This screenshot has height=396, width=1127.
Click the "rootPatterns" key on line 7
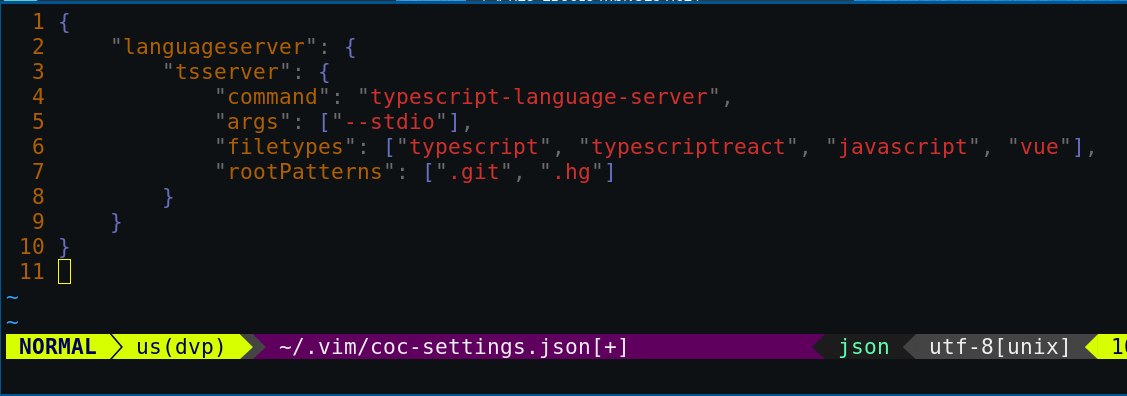coord(304,172)
